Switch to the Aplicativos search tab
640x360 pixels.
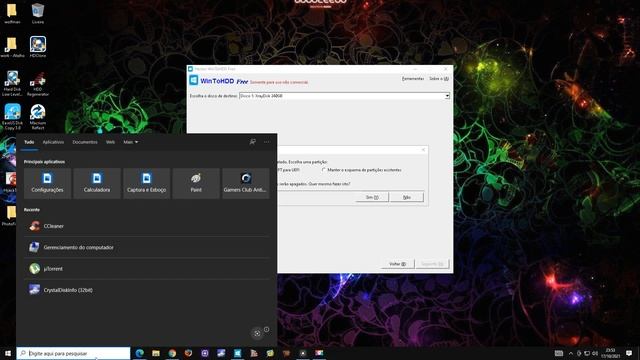coord(53,142)
